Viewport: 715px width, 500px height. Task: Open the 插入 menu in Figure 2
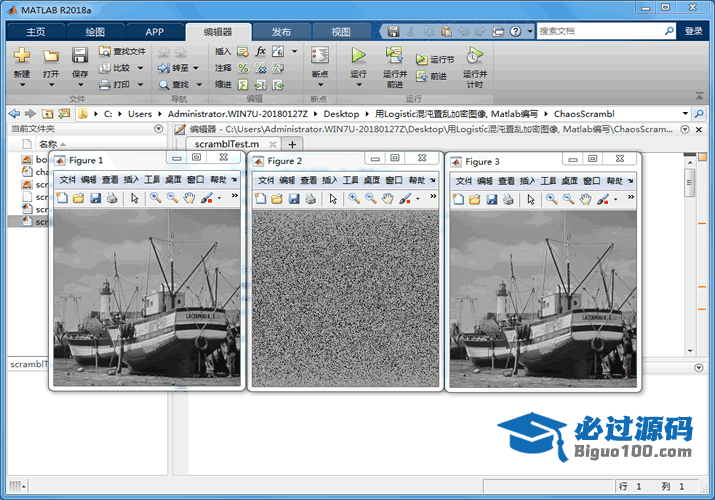click(329, 181)
